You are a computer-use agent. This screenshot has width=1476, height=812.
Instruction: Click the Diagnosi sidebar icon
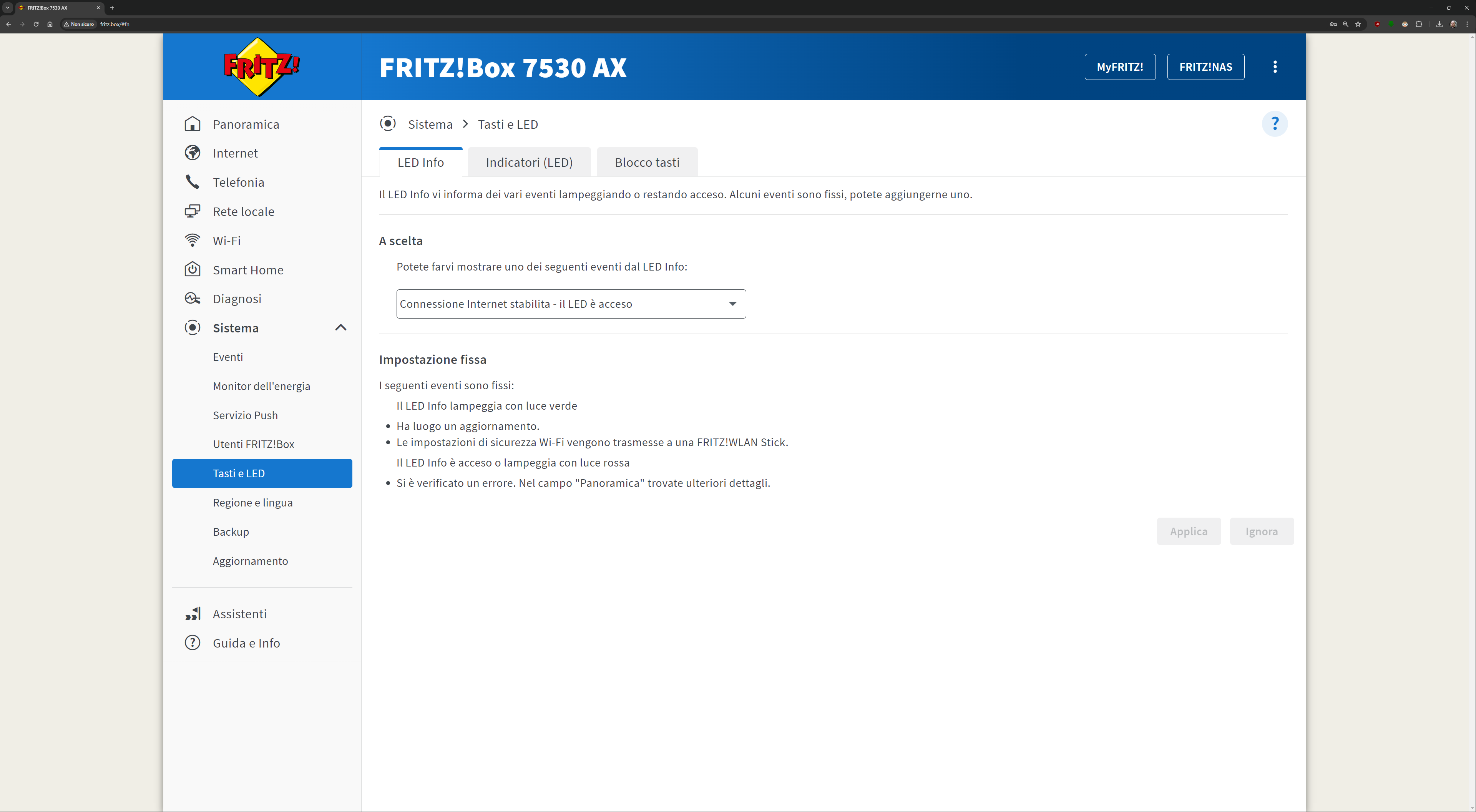click(x=193, y=299)
